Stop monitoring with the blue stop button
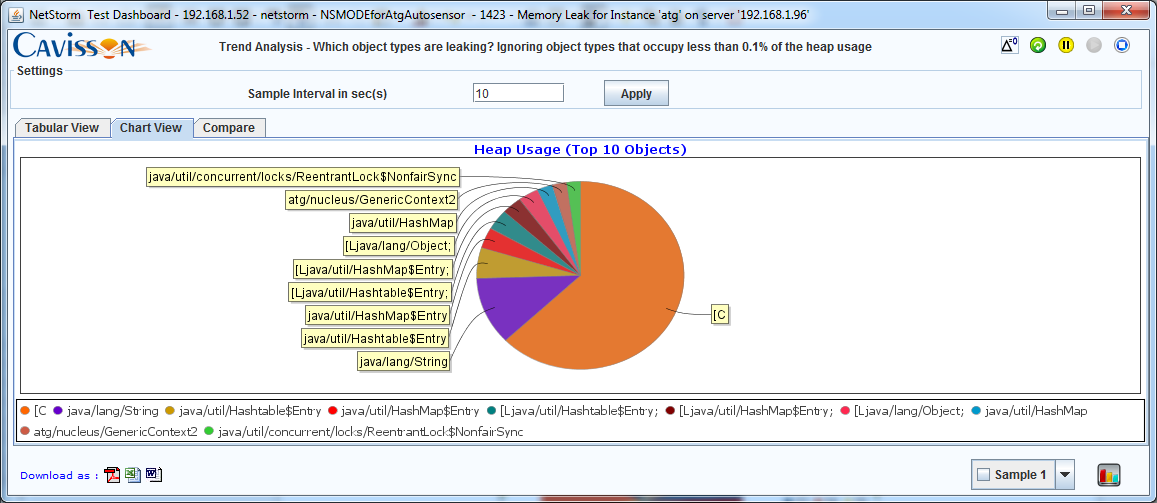Viewport: 1157px width, 503px height. tap(1122, 45)
